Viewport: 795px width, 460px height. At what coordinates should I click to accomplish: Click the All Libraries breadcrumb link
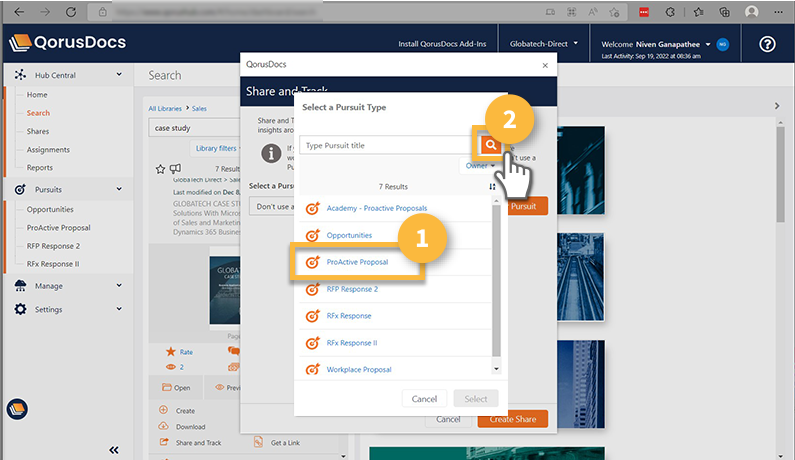(x=165, y=109)
